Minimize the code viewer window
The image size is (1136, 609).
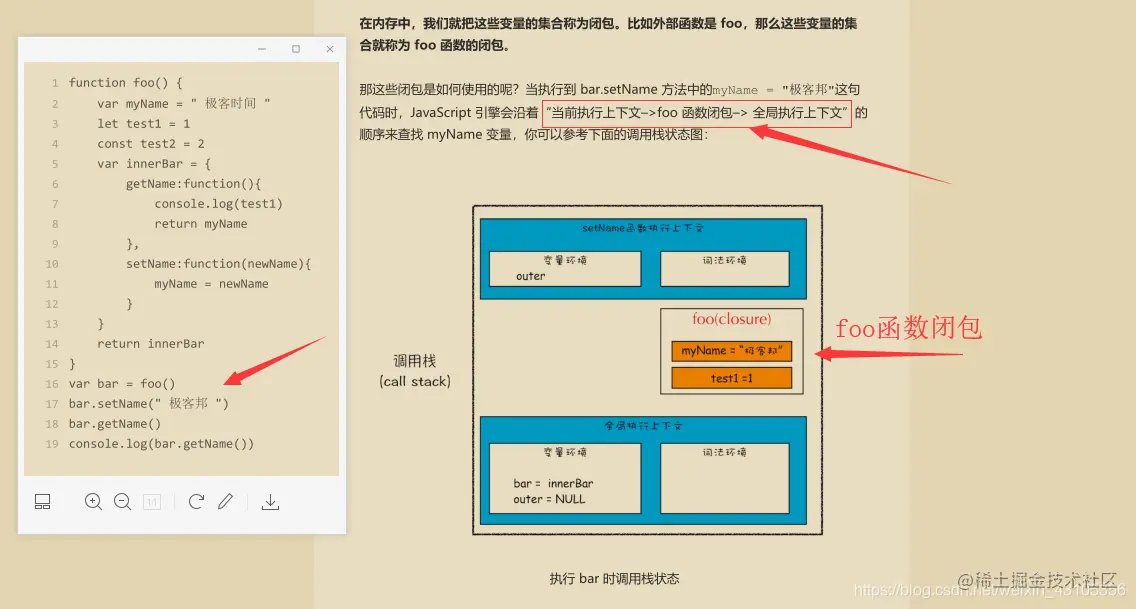[x=261, y=48]
